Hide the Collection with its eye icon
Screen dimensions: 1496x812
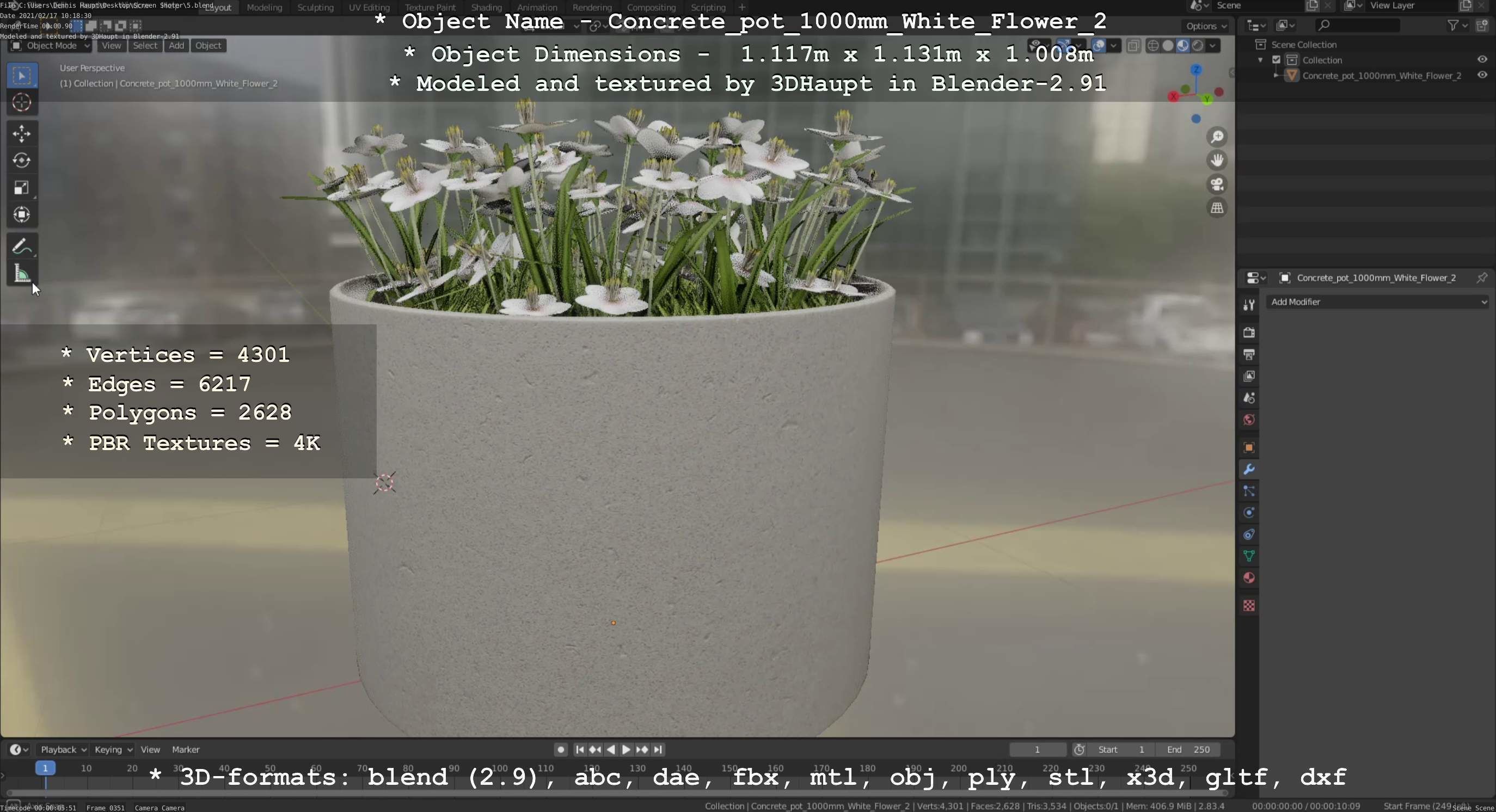pos(1482,60)
